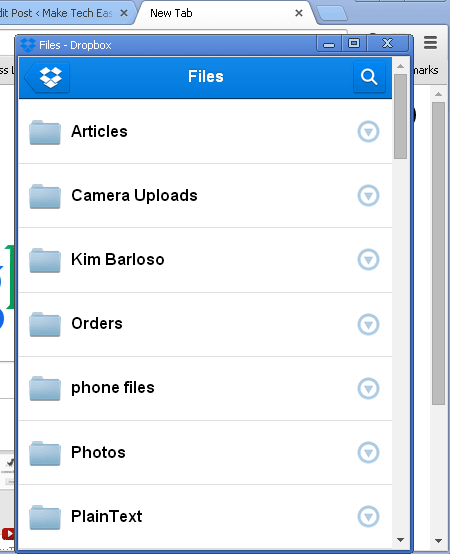Expand options arrow for Kim Barloso
Screen dimensions: 450x554
click(368, 260)
